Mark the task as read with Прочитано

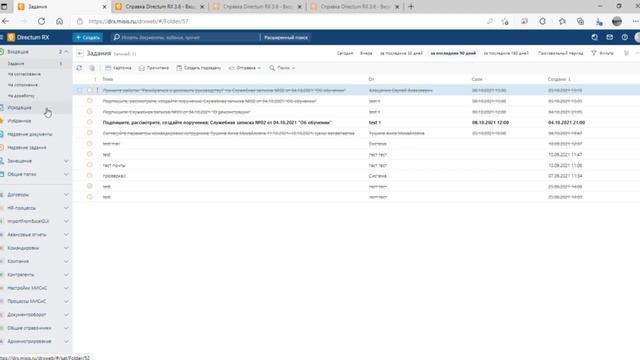pyautogui.click(x=154, y=68)
